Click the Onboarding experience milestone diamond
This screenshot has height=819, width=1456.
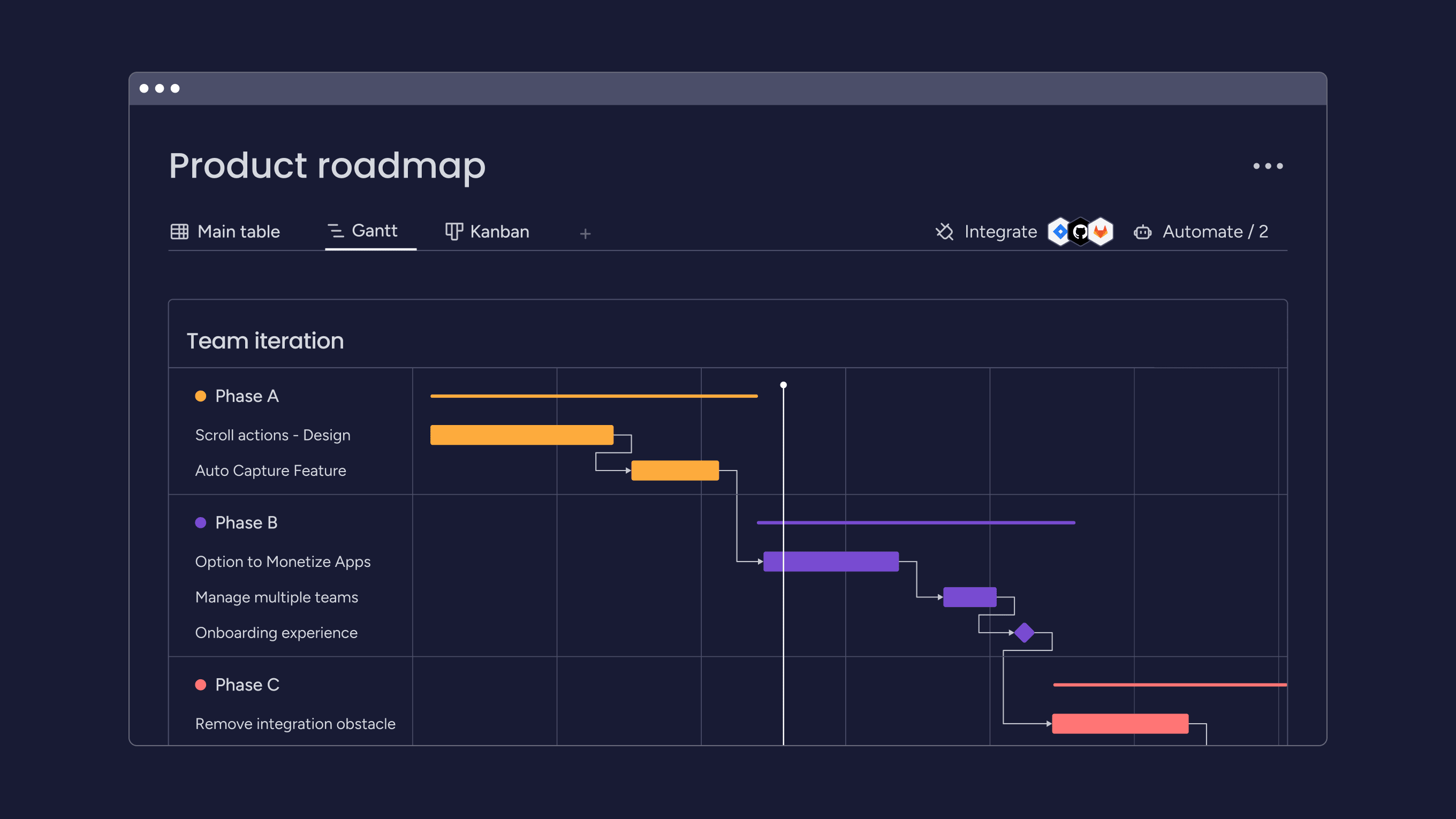pos(1024,633)
